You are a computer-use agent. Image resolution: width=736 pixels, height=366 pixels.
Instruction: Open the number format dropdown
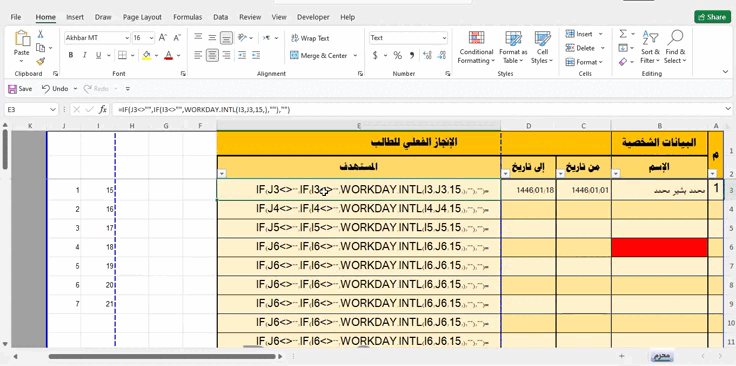pyautogui.click(x=444, y=38)
